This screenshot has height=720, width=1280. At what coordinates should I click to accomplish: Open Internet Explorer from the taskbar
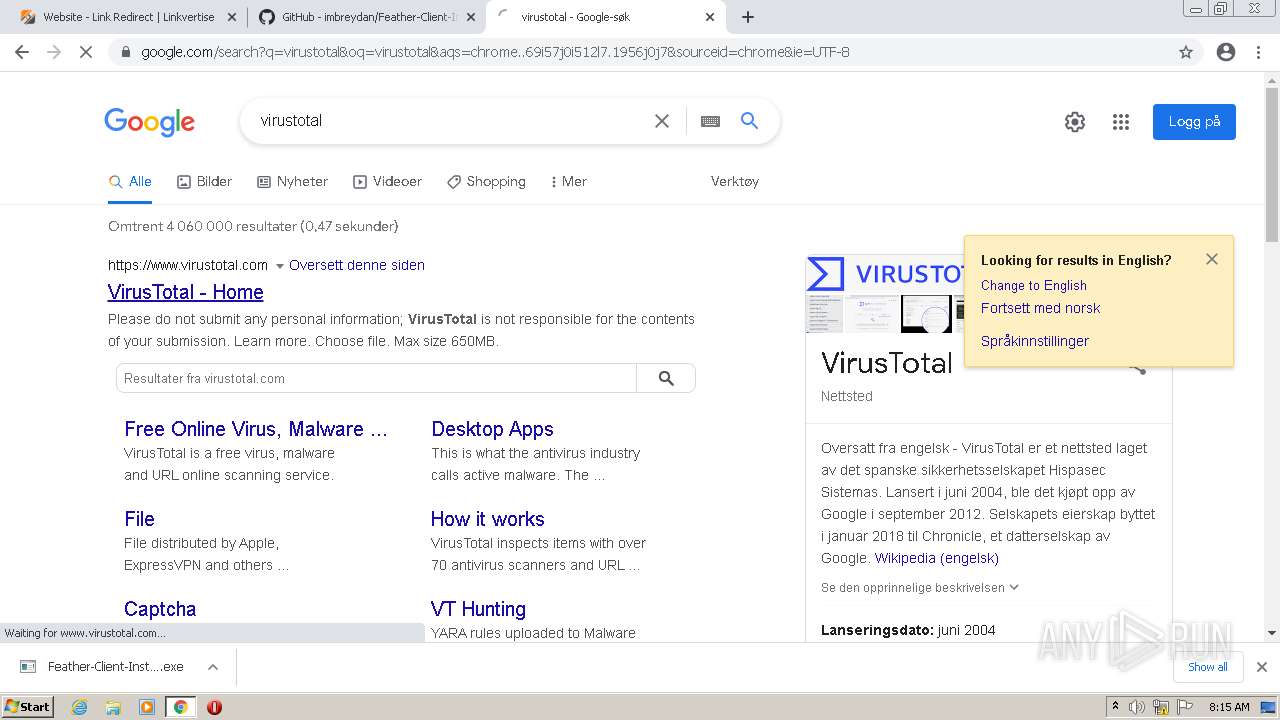[80, 707]
